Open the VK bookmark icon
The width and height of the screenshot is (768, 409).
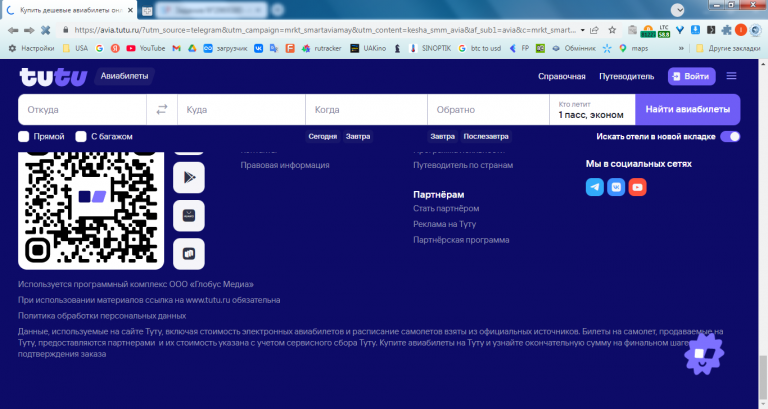coord(258,48)
